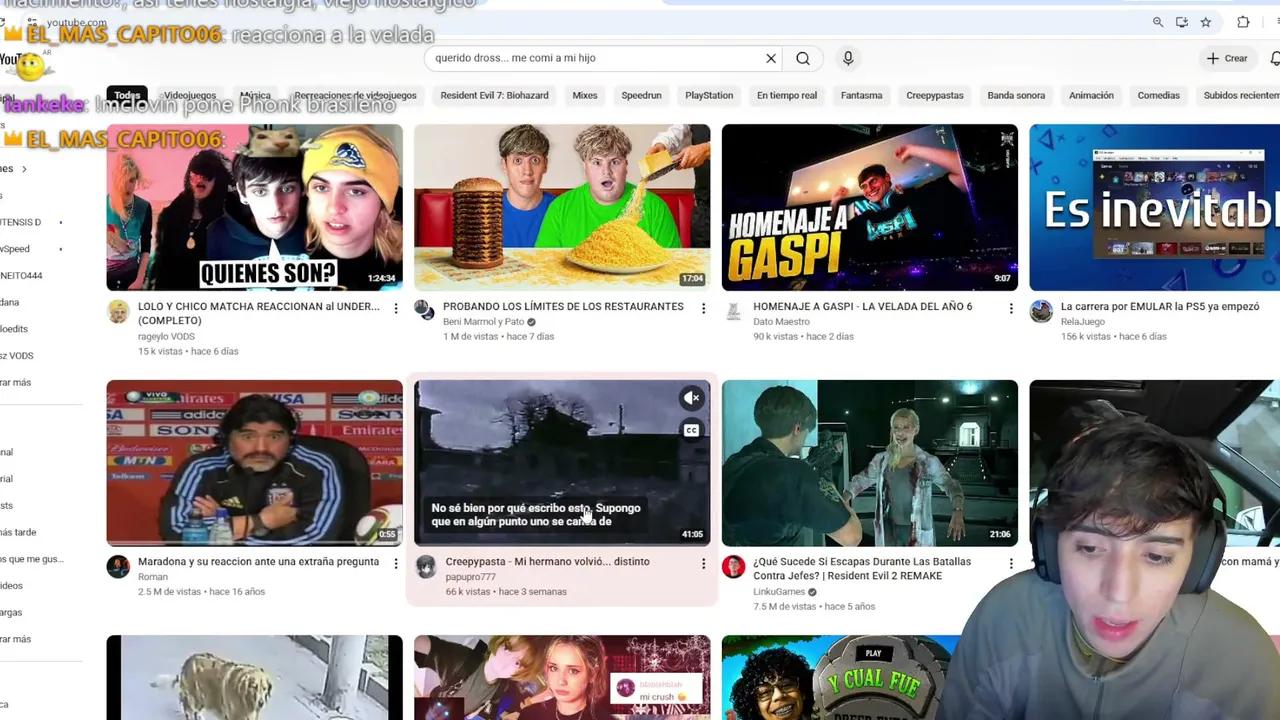Image resolution: width=1280 pixels, height=720 pixels.
Task: Open options menu for Resident Evil 2 REMAKE video
Action: (1010, 563)
